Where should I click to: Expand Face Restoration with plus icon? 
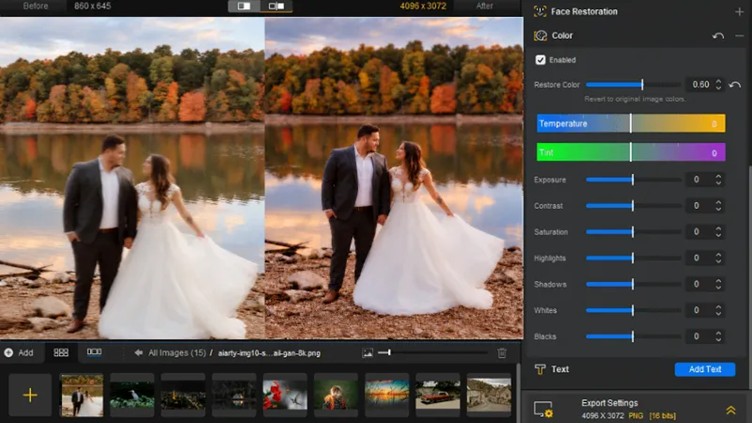click(x=739, y=12)
